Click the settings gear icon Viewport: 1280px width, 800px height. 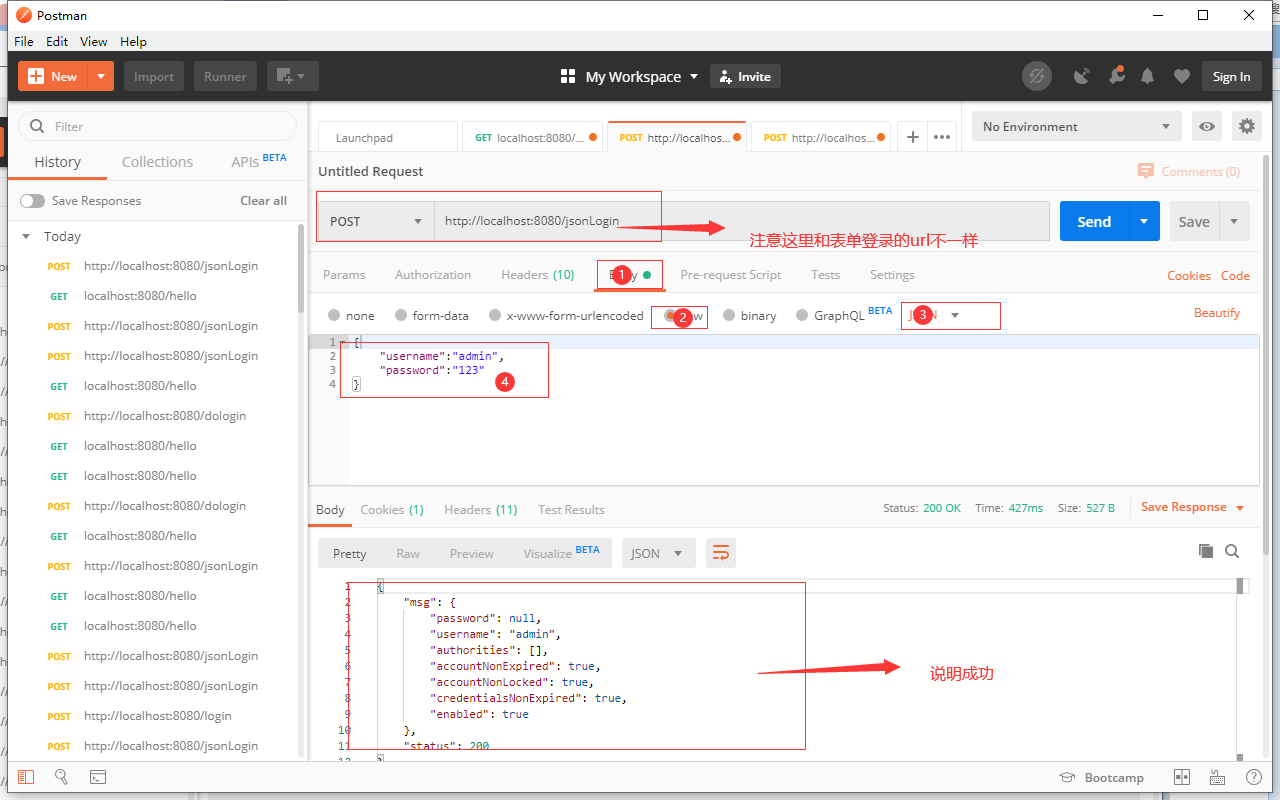[1246, 126]
